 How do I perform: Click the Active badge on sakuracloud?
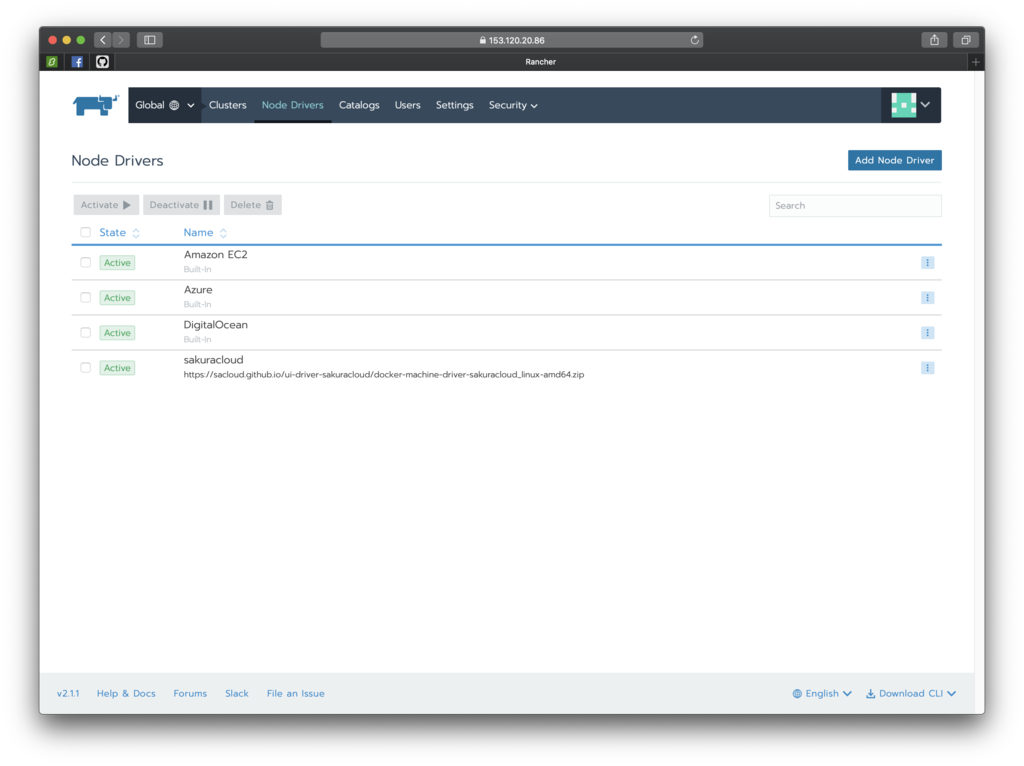click(x=118, y=368)
